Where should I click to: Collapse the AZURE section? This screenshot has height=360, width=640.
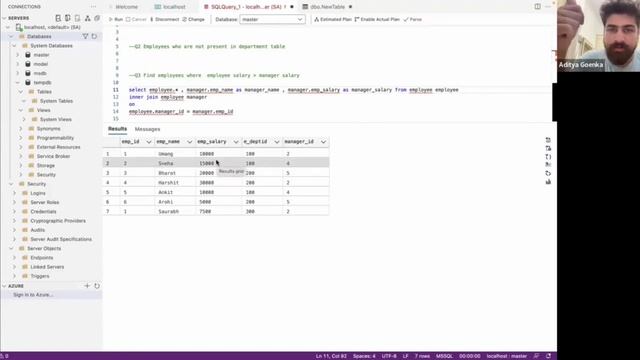[4, 286]
